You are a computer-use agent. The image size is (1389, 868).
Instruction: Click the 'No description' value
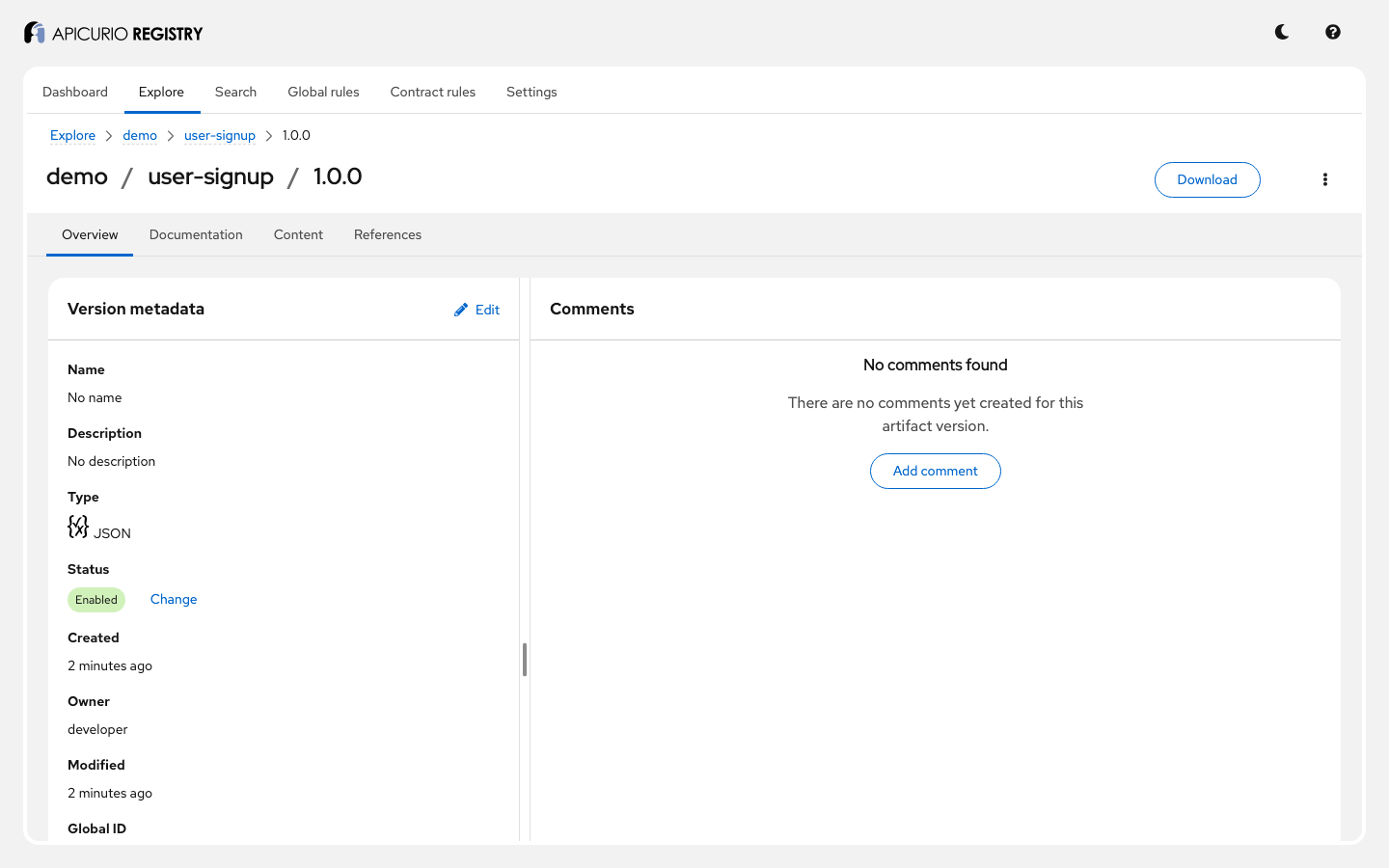(111, 461)
